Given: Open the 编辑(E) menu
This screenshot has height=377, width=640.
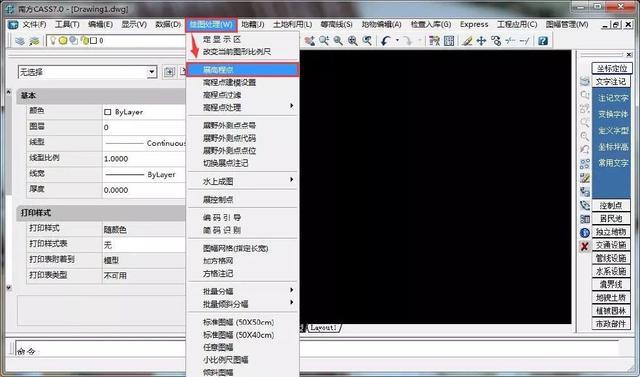Looking at the screenshot, I should click(x=100, y=24).
